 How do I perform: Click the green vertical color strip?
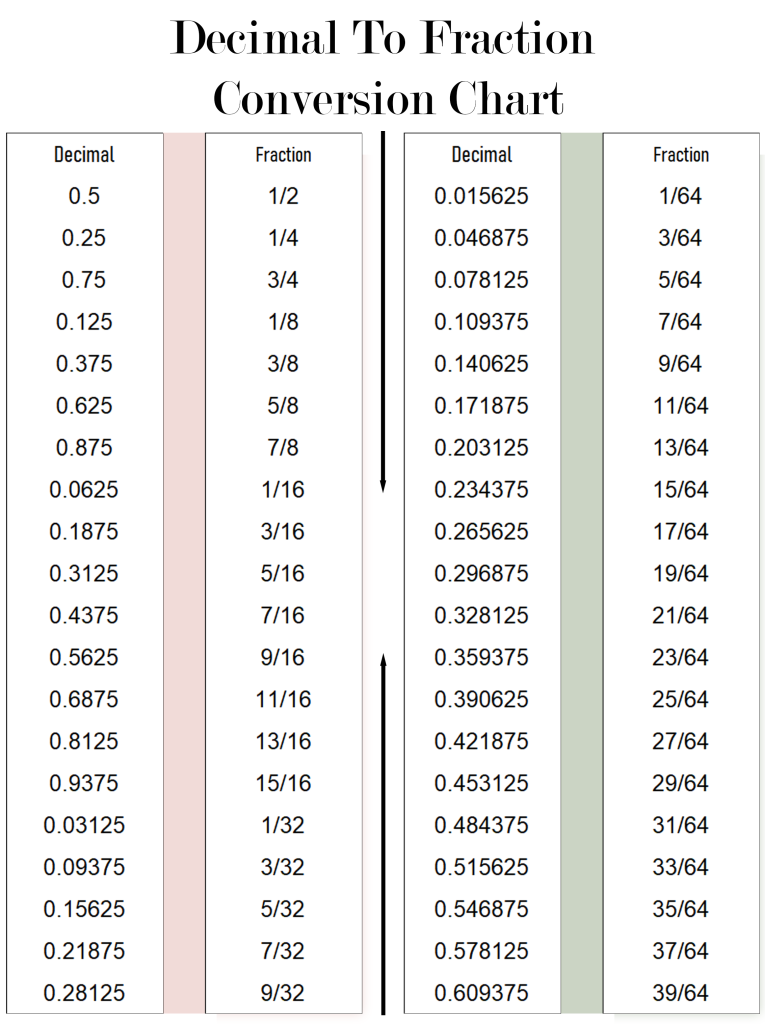(581, 573)
